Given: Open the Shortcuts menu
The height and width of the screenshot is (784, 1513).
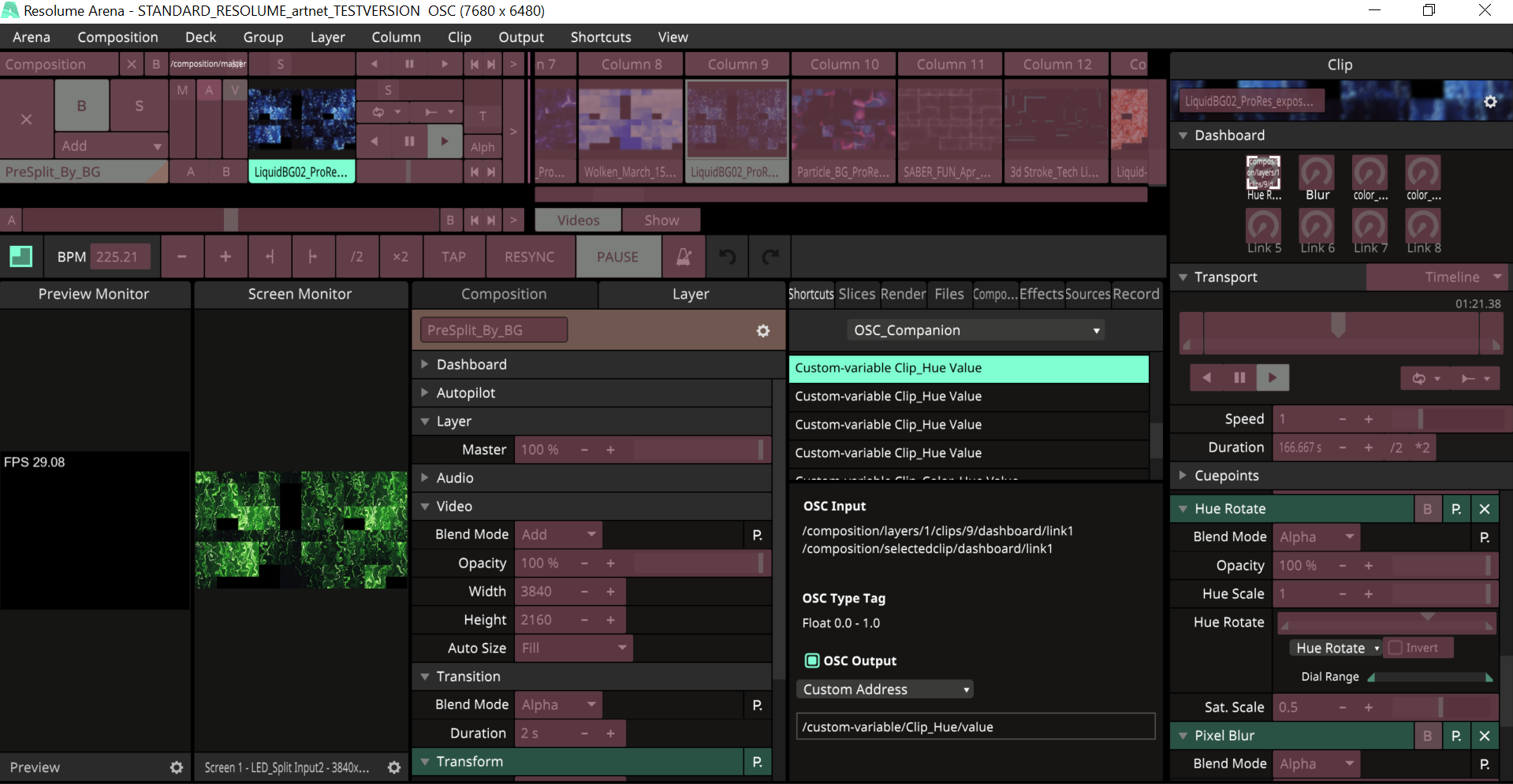Looking at the screenshot, I should (x=600, y=37).
